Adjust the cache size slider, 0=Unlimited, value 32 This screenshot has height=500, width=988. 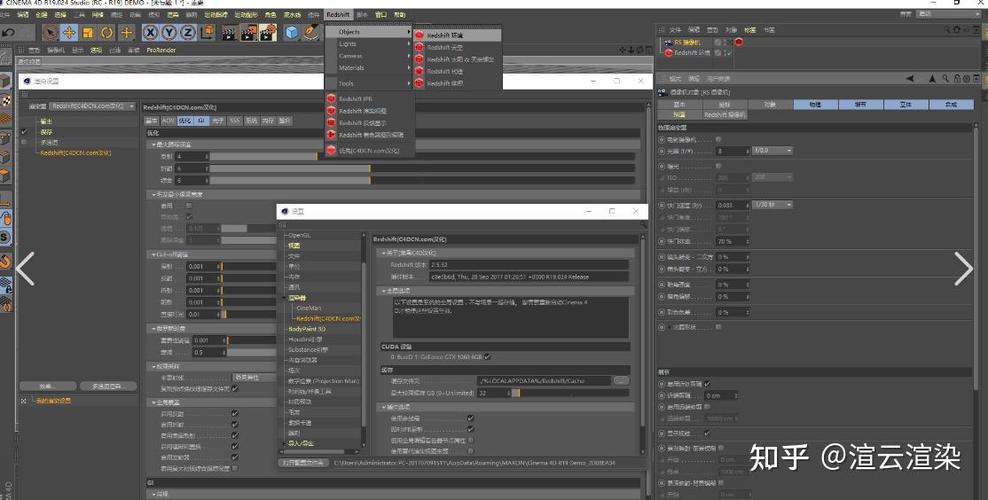(x=570, y=393)
